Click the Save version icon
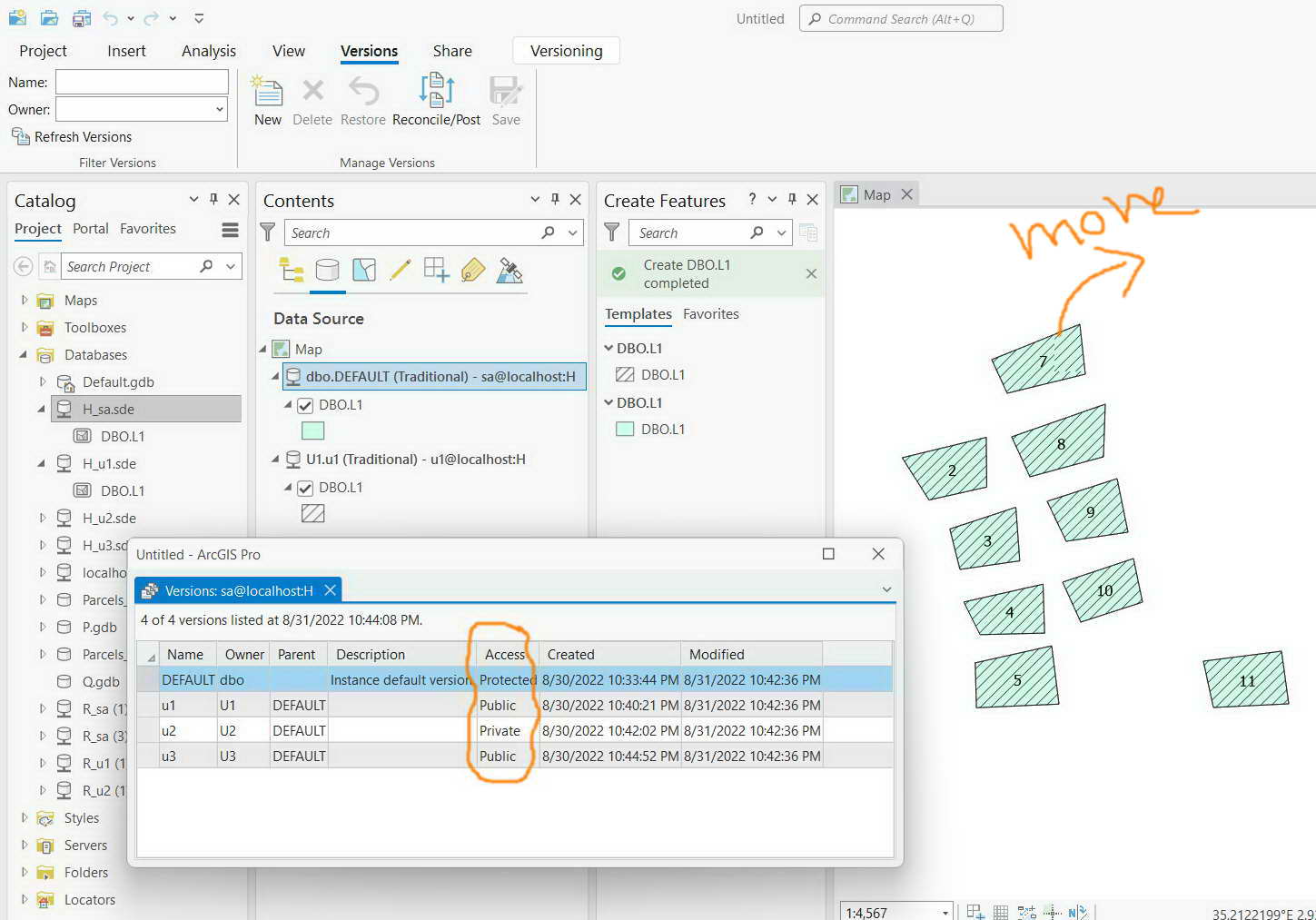The height and width of the screenshot is (920, 1316). click(505, 92)
